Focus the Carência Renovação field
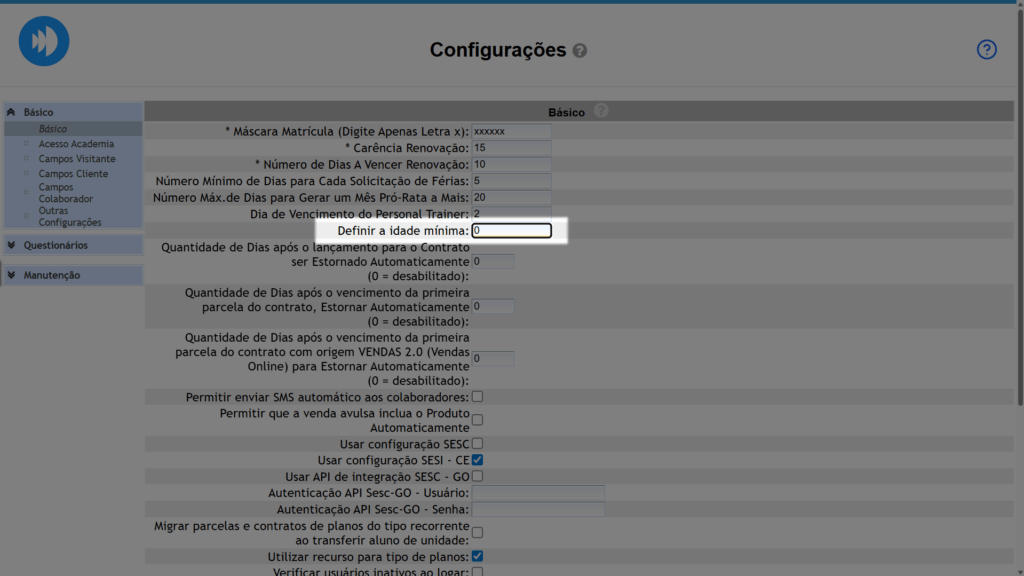1024x576 pixels. (511, 148)
